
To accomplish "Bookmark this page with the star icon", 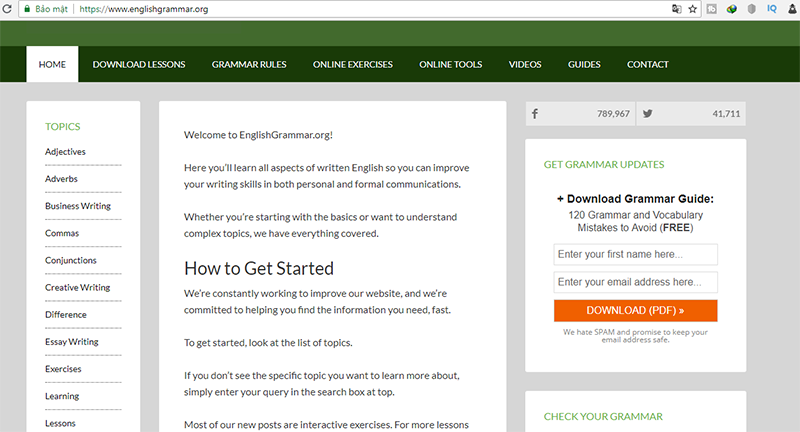I will [692, 9].
